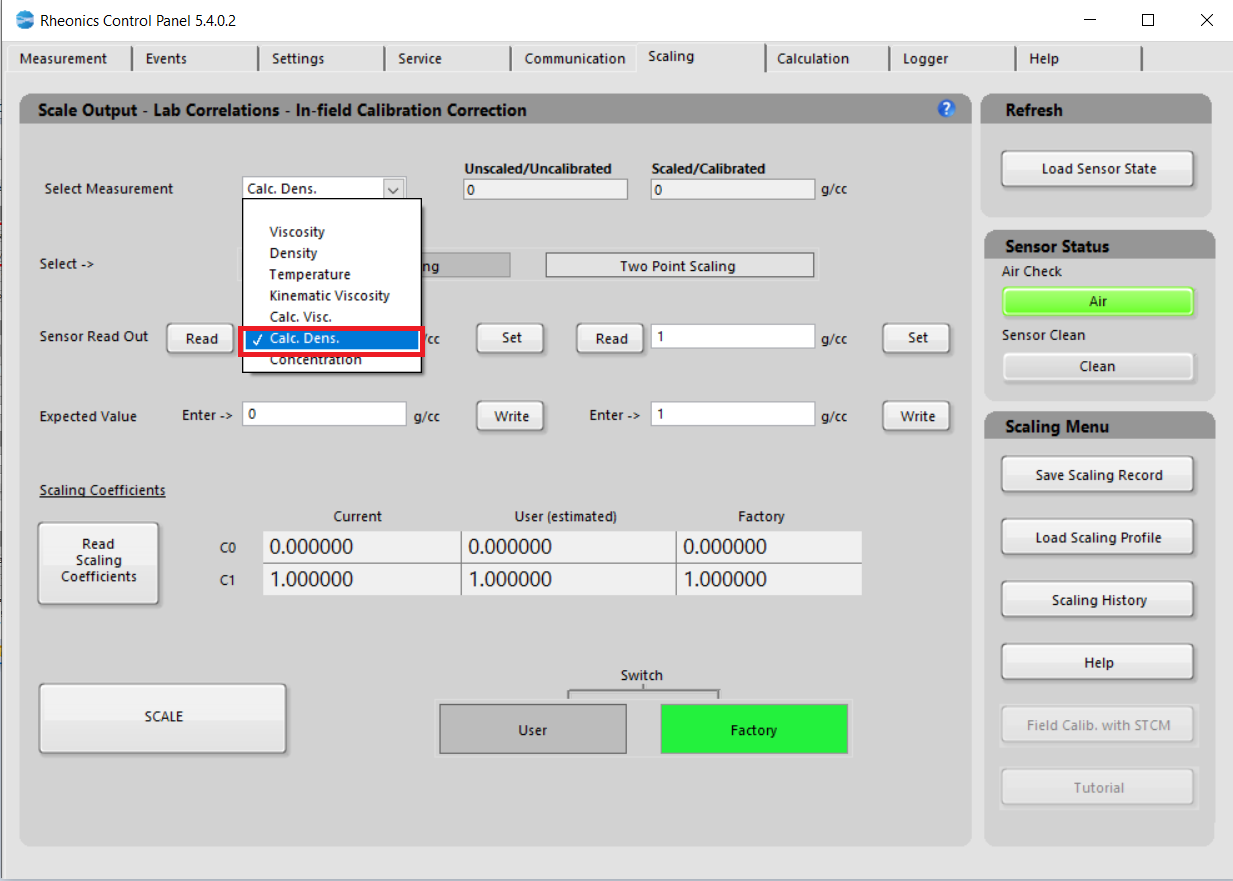Switch to the Communication tab
Screen dimensions: 1233x881
[x=575, y=59]
